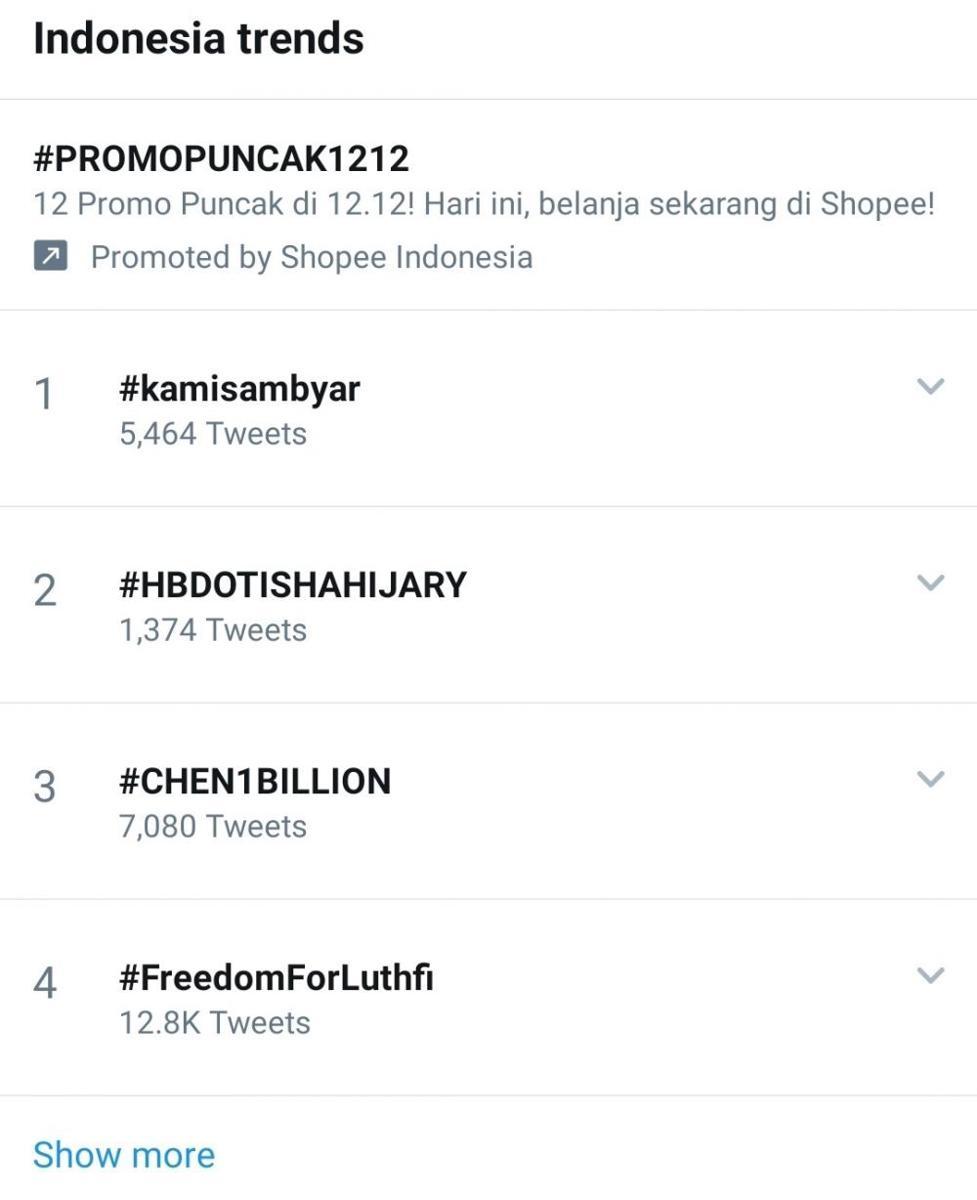Click the 12 Promo Puncak description text
The width and height of the screenshot is (977, 1200).
(x=484, y=204)
